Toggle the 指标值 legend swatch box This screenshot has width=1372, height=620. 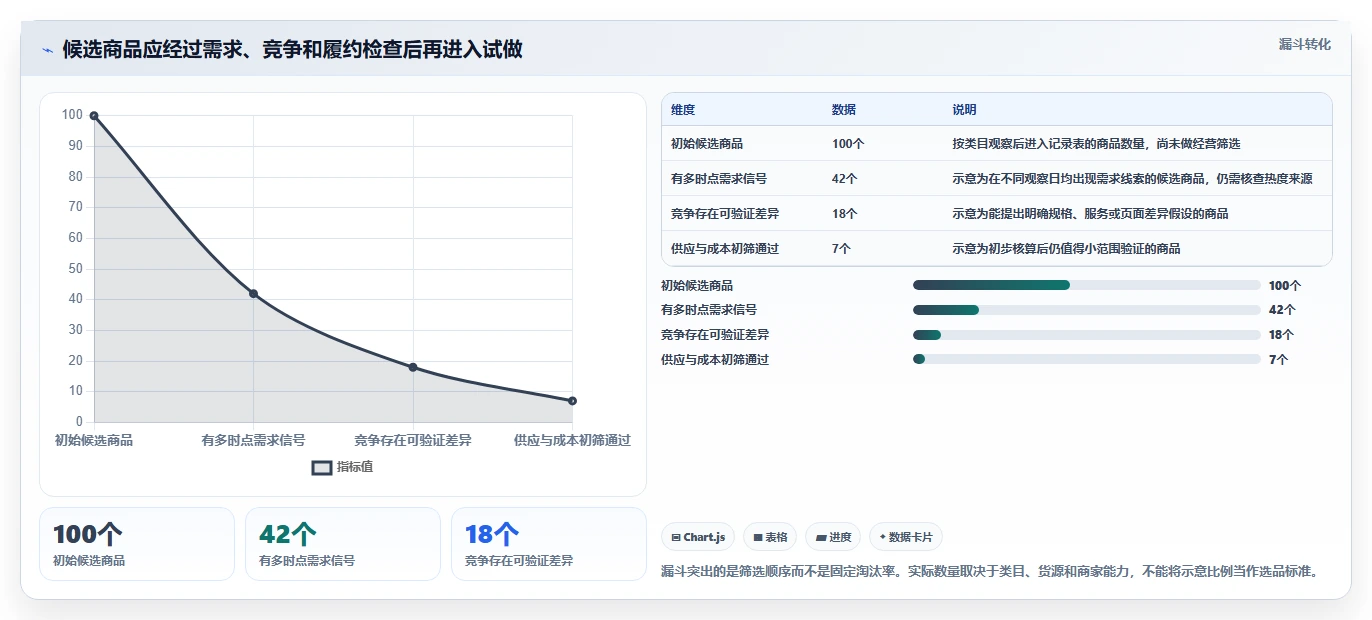pyautogui.click(x=322, y=467)
